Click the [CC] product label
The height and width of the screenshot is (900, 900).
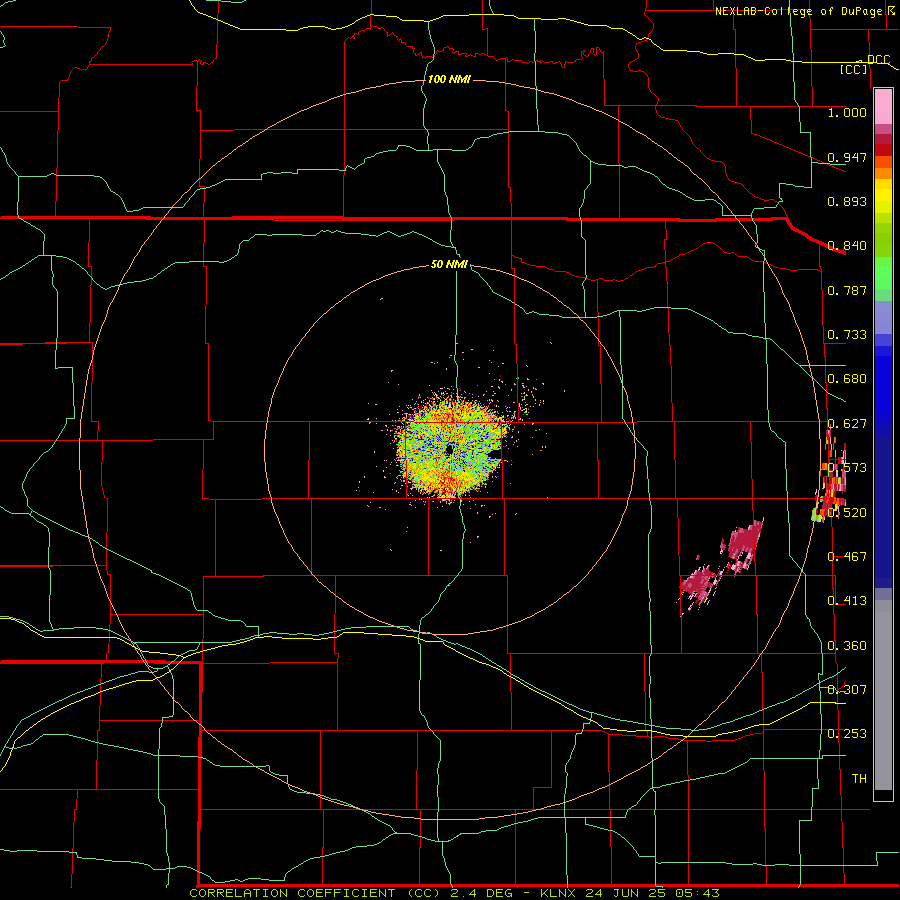point(854,69)
